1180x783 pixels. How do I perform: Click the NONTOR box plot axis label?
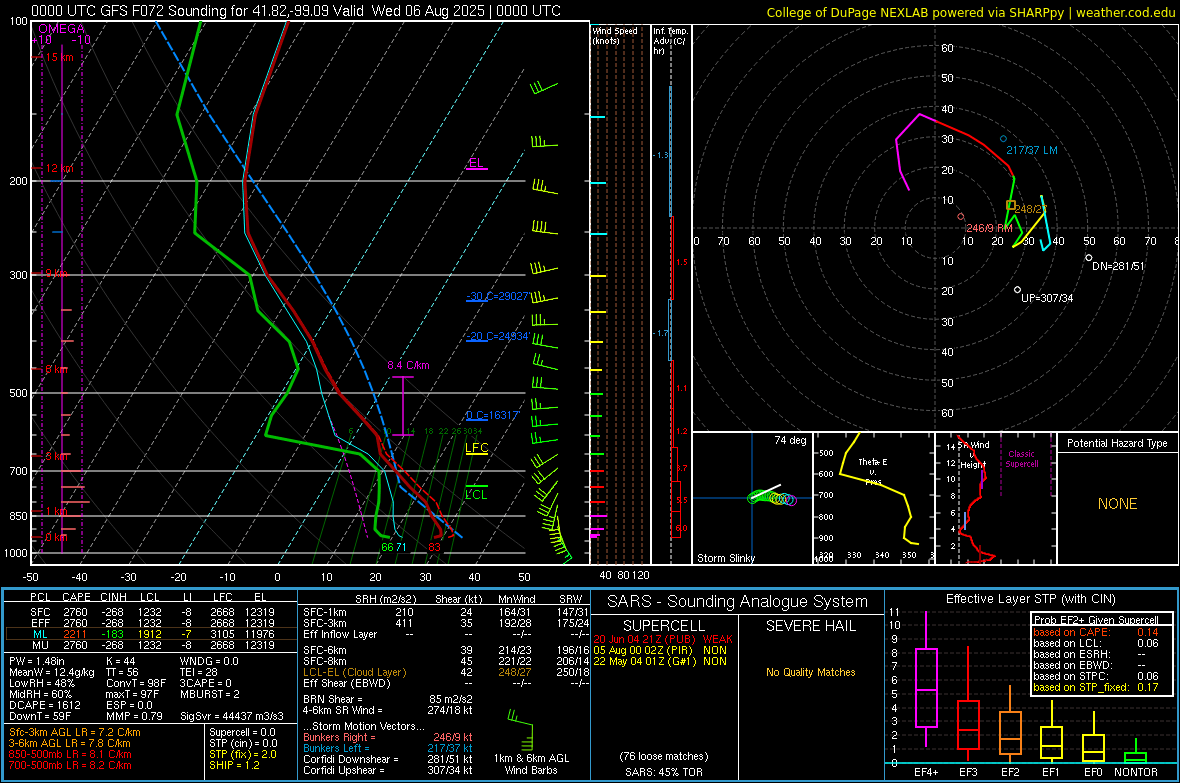point(1136,772)
